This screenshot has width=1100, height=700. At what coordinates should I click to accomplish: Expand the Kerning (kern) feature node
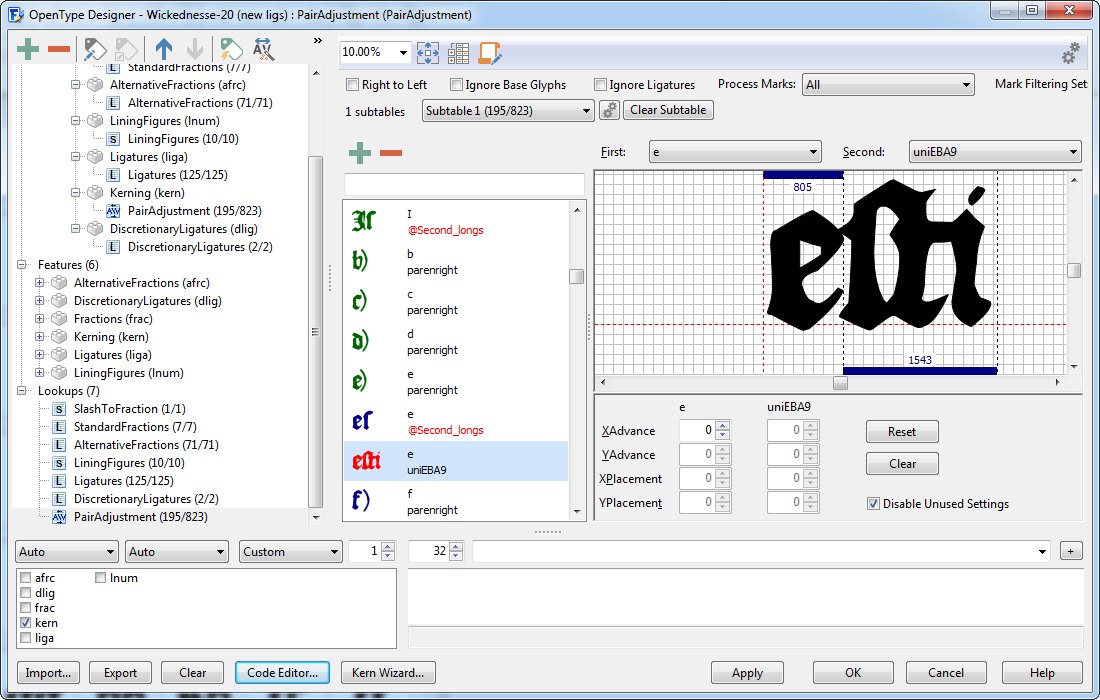coord(40,337)
